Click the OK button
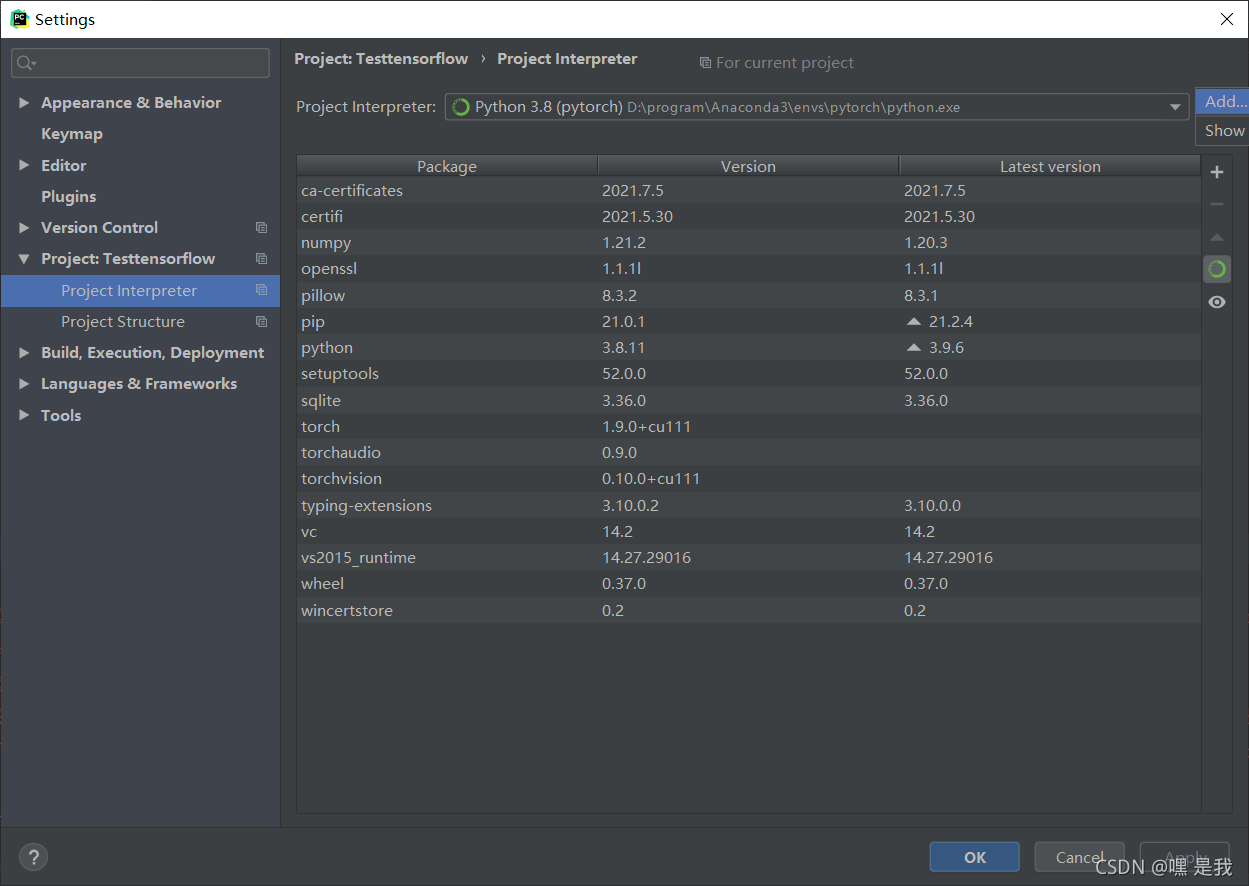The width and height of the screenshot is (1249, 886). pyautogui.click(x=975, y=857)
